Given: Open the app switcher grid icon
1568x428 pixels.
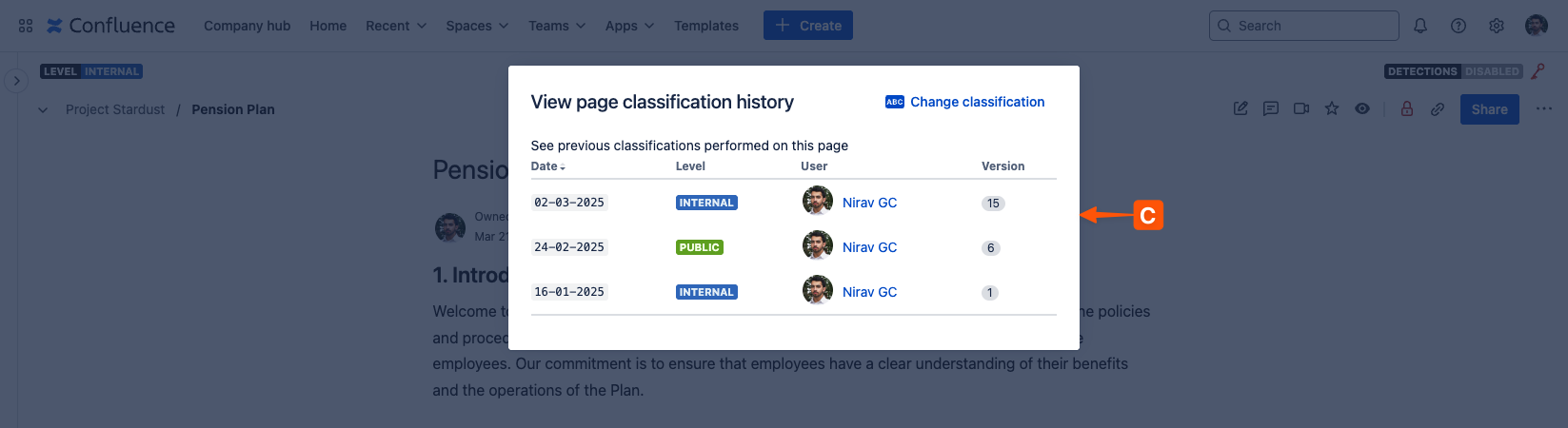Looking at the screenshot, I should pyautogui.click(x=26, y=26).
